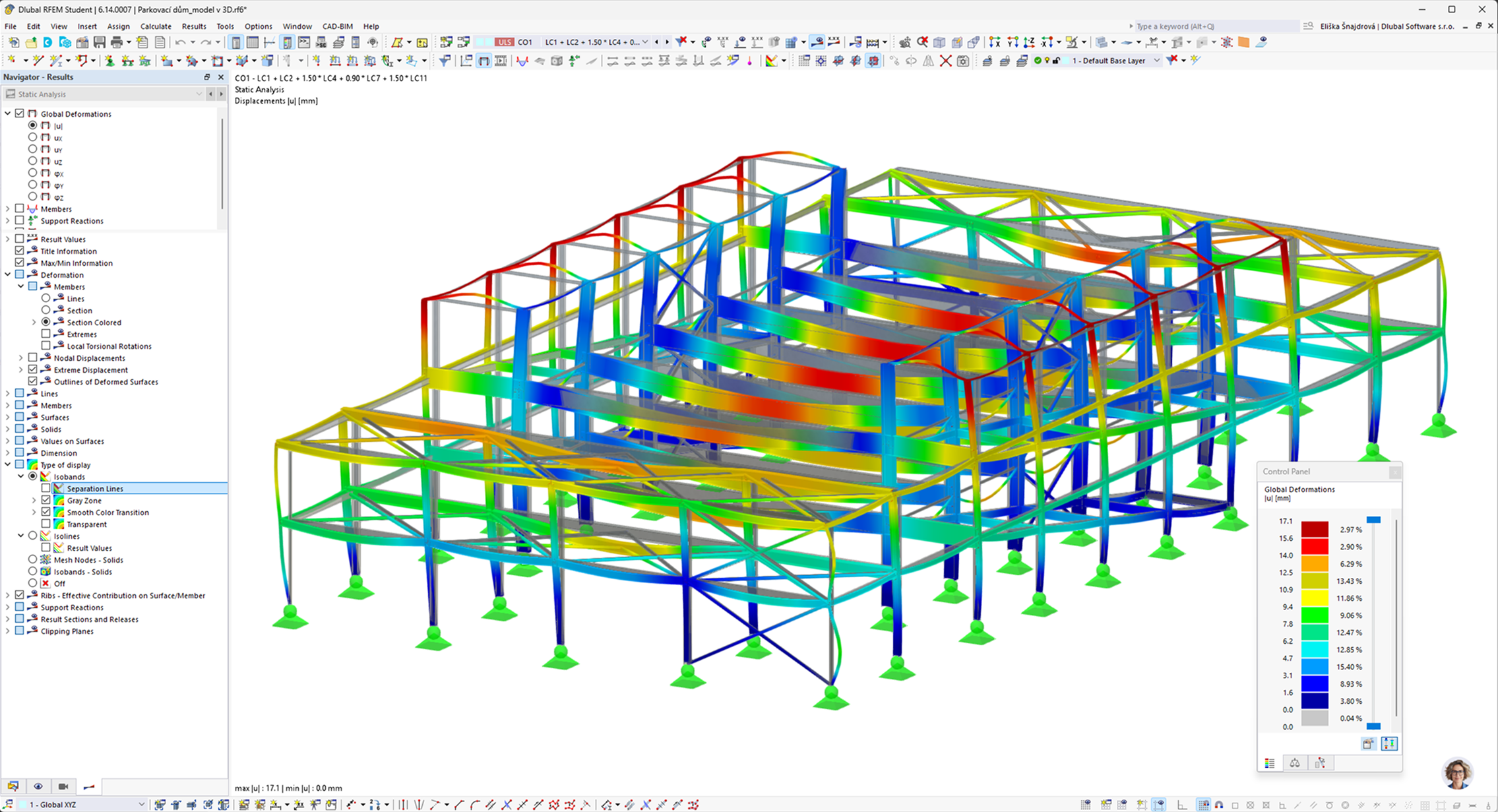Collapse the Type of display node
This screenshot has width=1498, height=812.
8,464
